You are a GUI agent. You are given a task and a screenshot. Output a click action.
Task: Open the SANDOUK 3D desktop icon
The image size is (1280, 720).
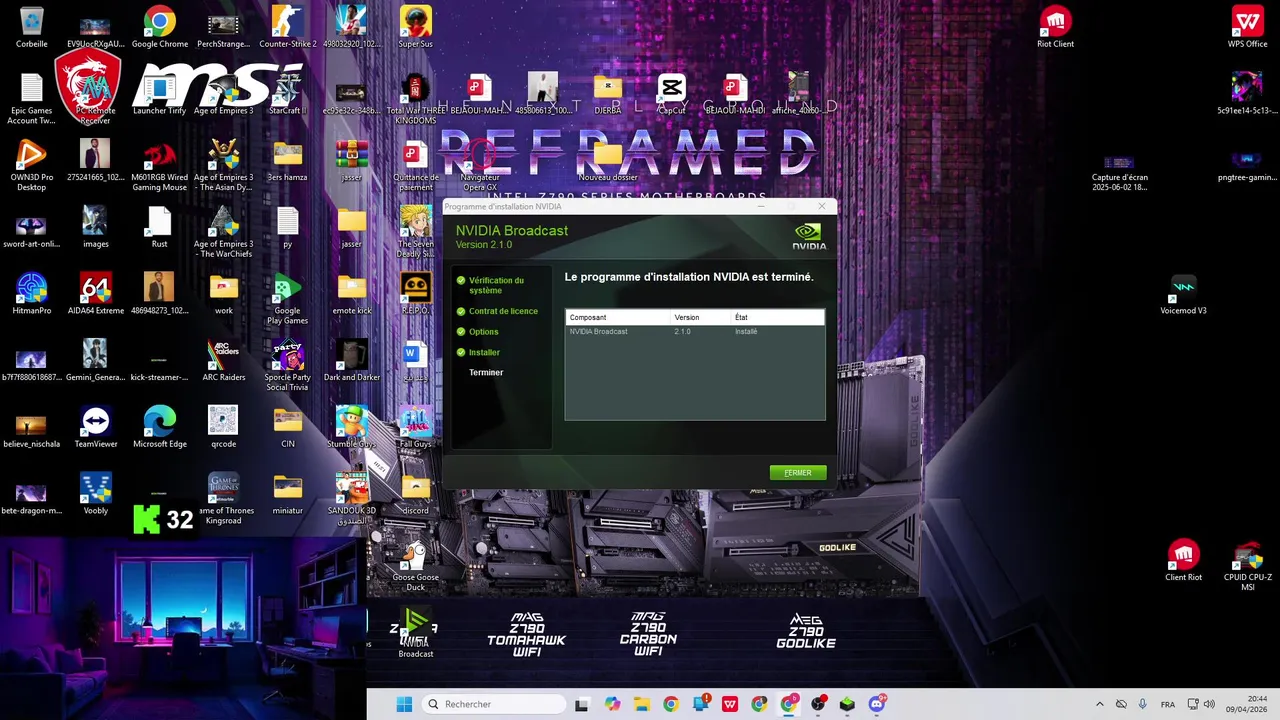tap(352, 500)
